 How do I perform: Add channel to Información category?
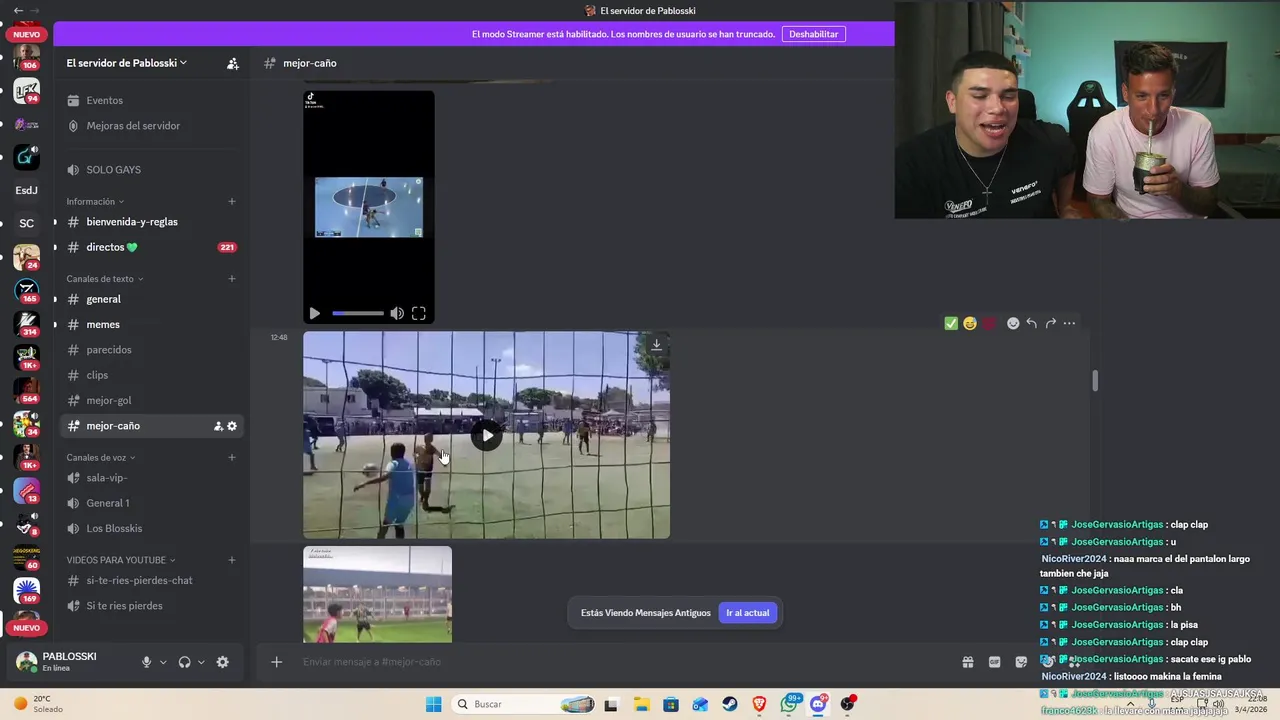(232, 201)
